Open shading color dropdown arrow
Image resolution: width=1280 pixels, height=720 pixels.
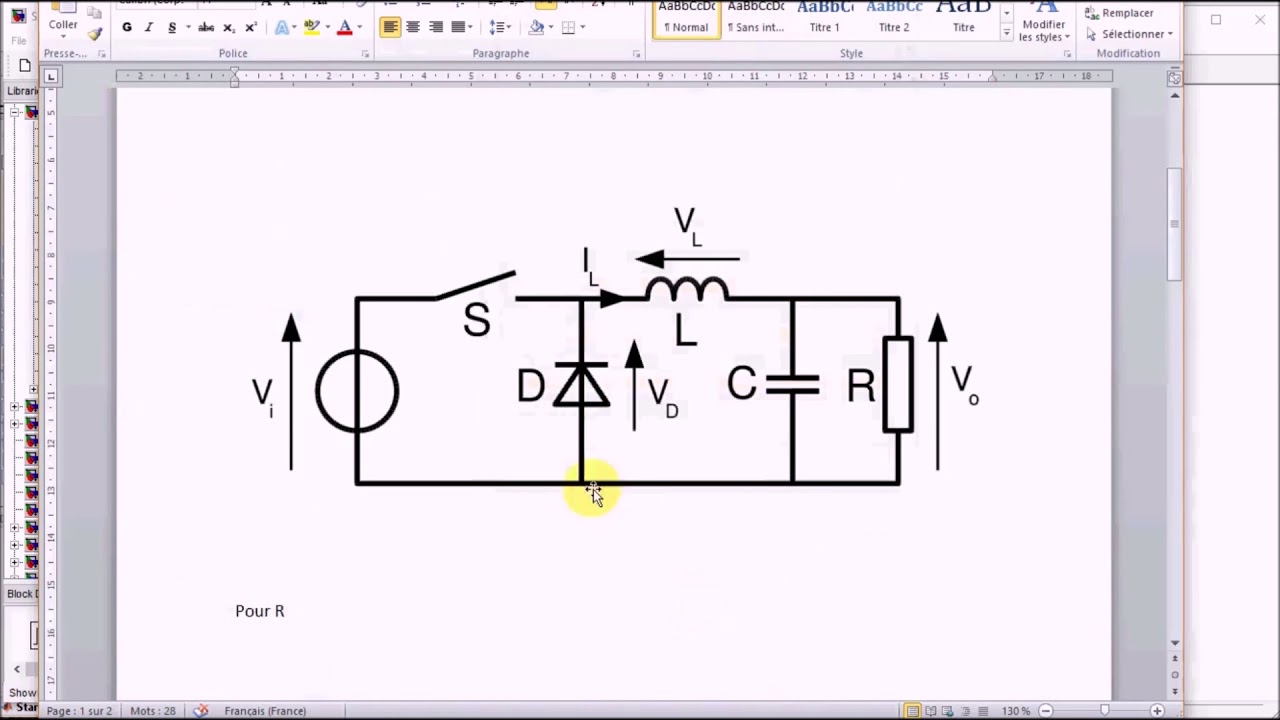click(552, 27)
